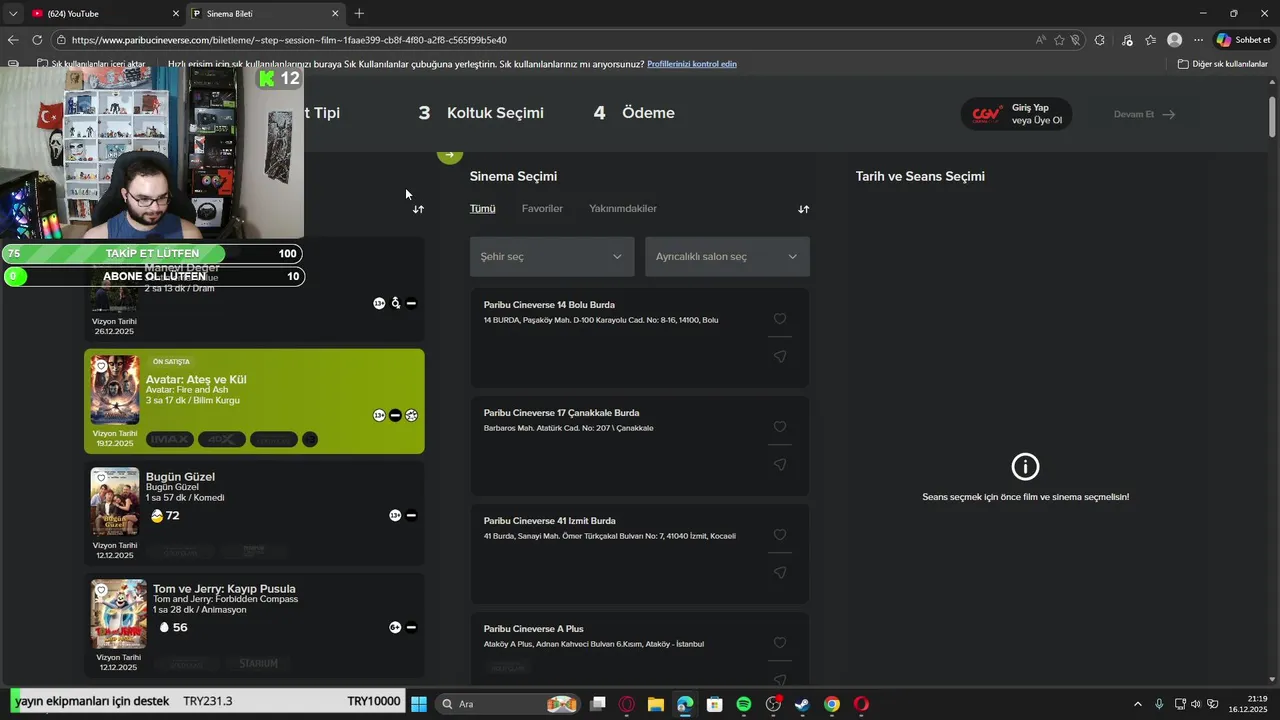Viewport: 1280px width, 720px height.
Task: Click Giriş Yap veya Üye Ol button
Action: coord(1016,114)
